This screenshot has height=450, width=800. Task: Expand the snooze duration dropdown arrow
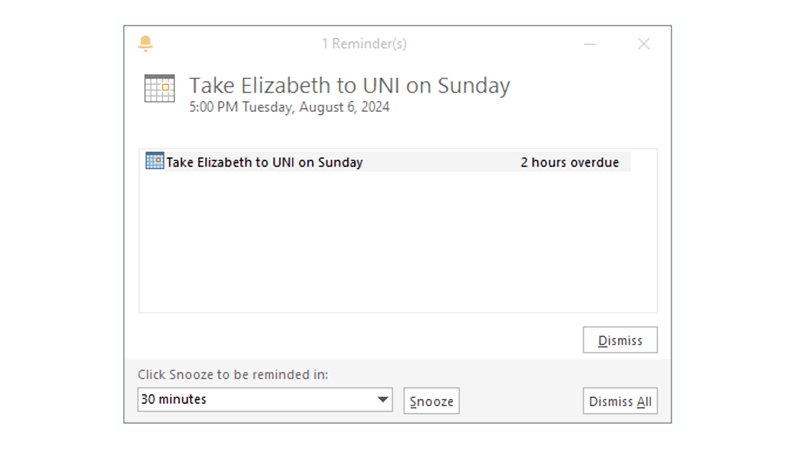point(383,400)
